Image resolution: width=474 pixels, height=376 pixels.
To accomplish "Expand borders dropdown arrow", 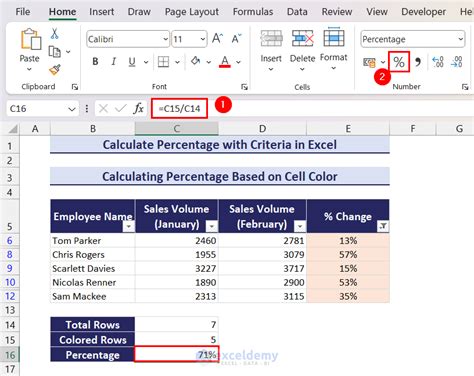I will [177, 62].
